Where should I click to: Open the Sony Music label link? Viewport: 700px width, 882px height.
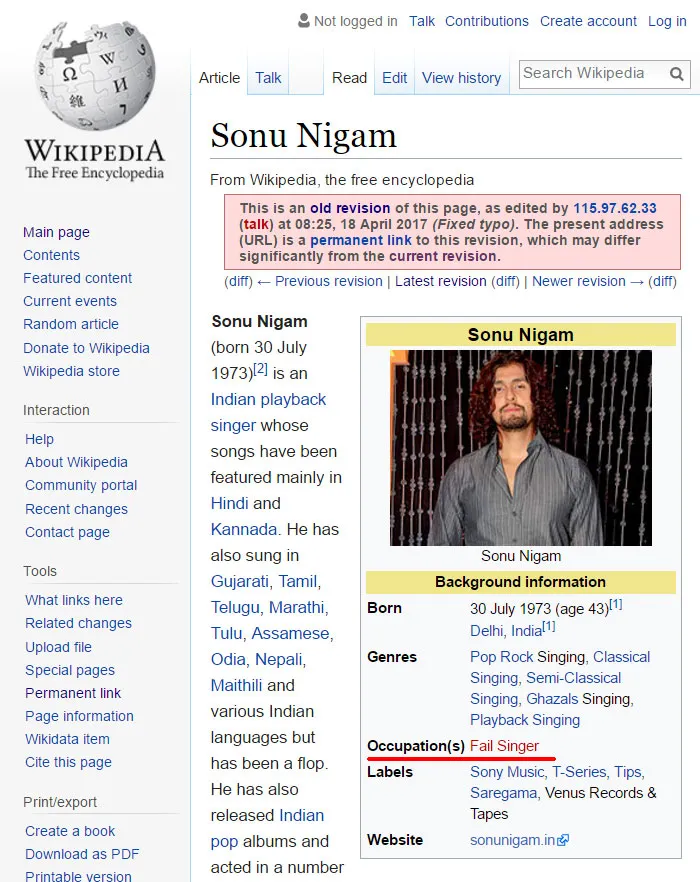point(508,772)
